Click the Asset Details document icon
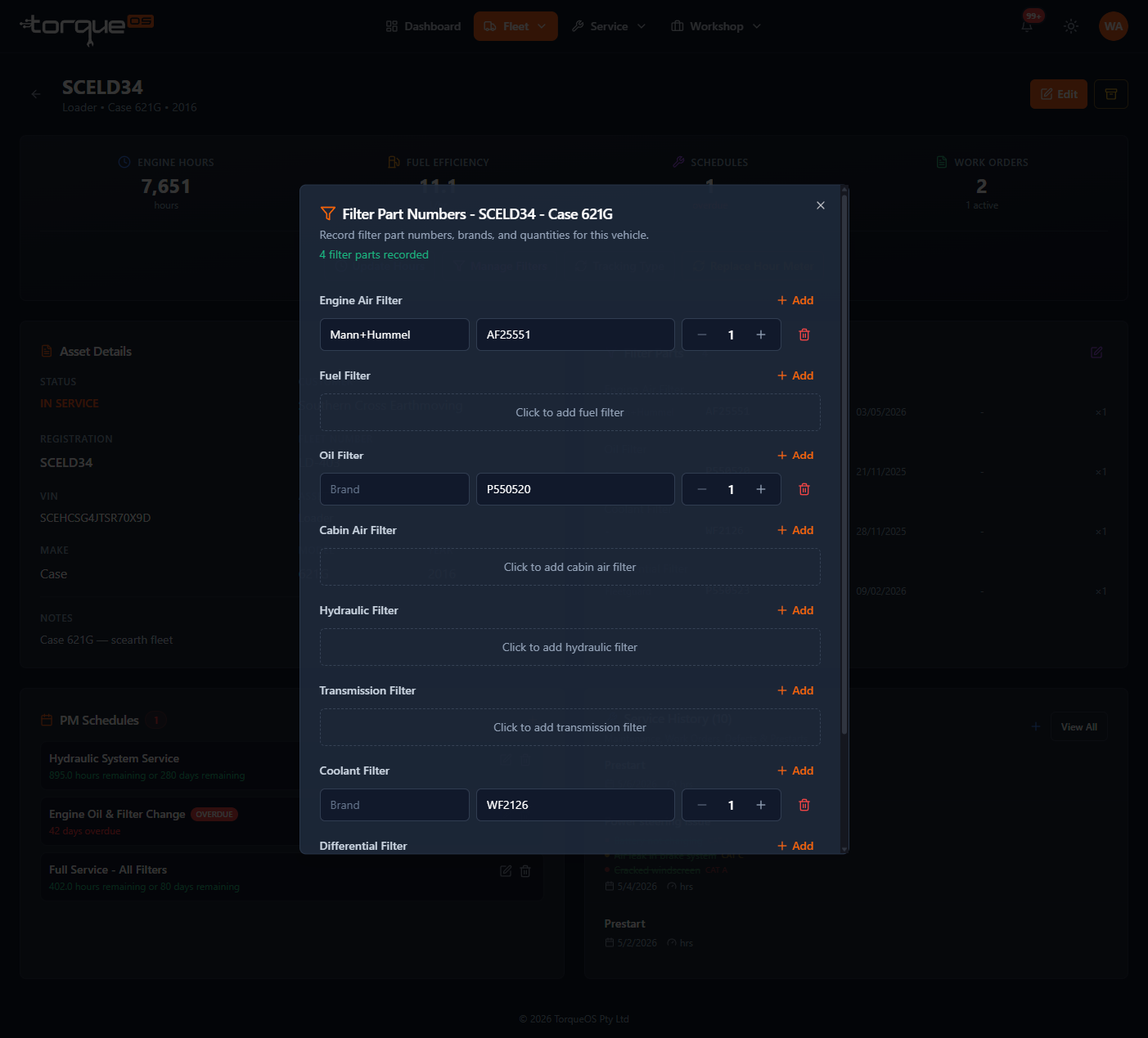 click(47, 351)
